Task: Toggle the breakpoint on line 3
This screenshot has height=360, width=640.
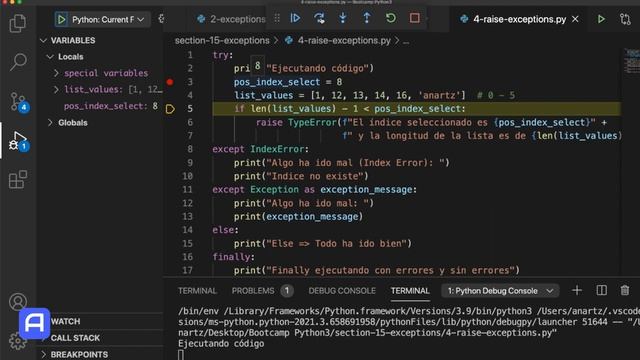Action: tap(170, 82)
